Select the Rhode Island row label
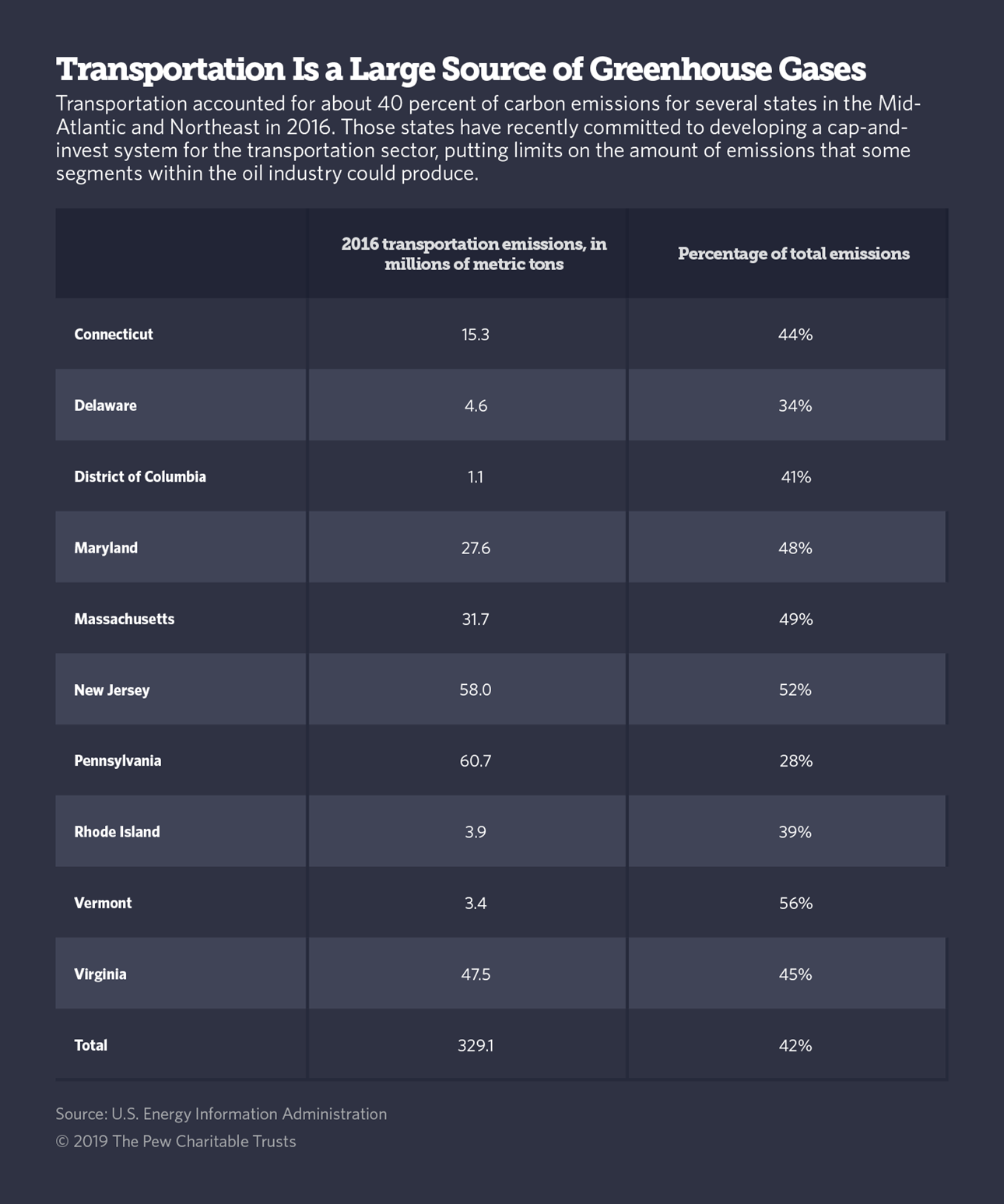Screen dimensions: 1004x1204 tap(117, 832)
